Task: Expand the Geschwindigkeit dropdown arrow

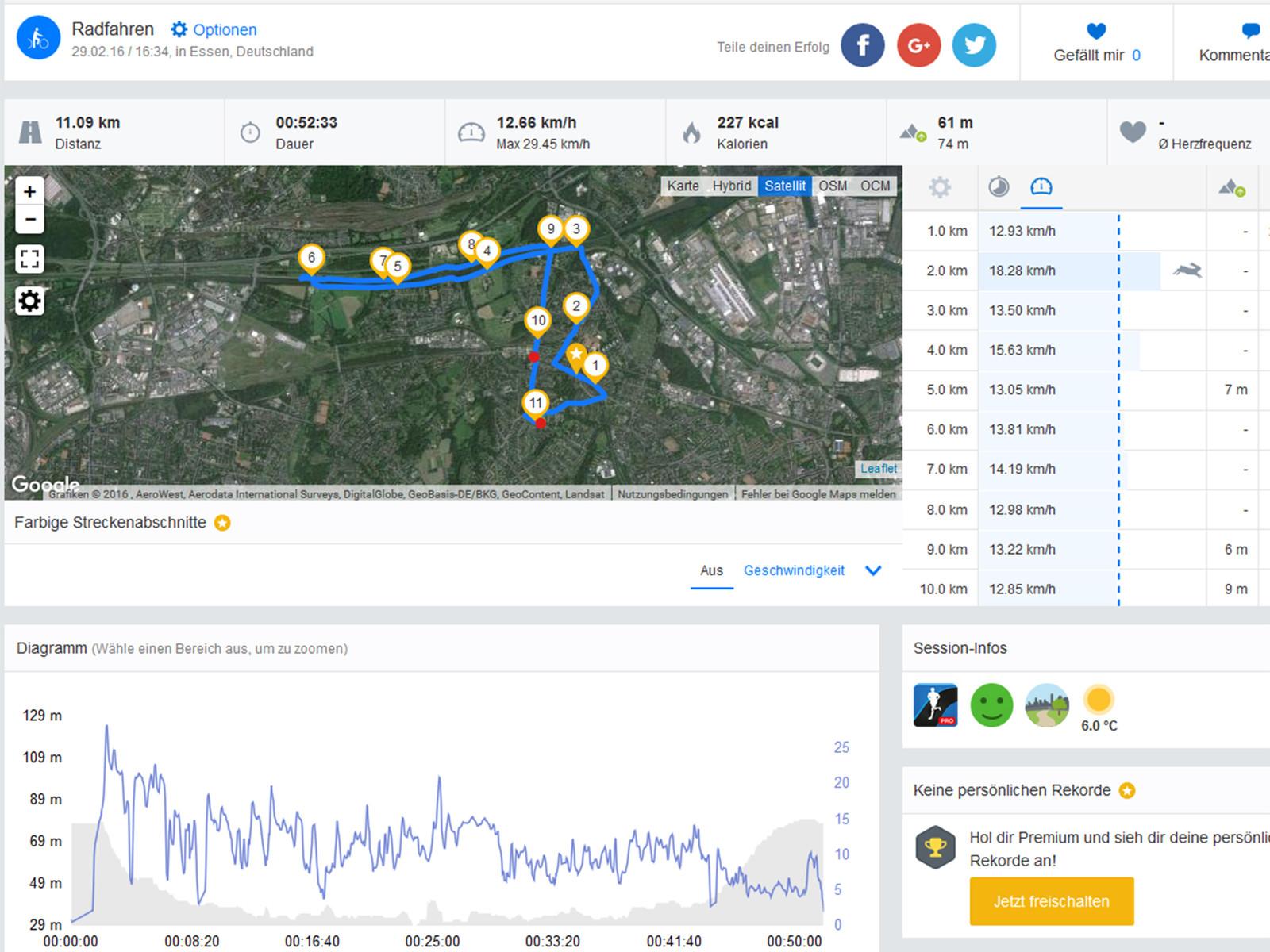Action: 873,570
